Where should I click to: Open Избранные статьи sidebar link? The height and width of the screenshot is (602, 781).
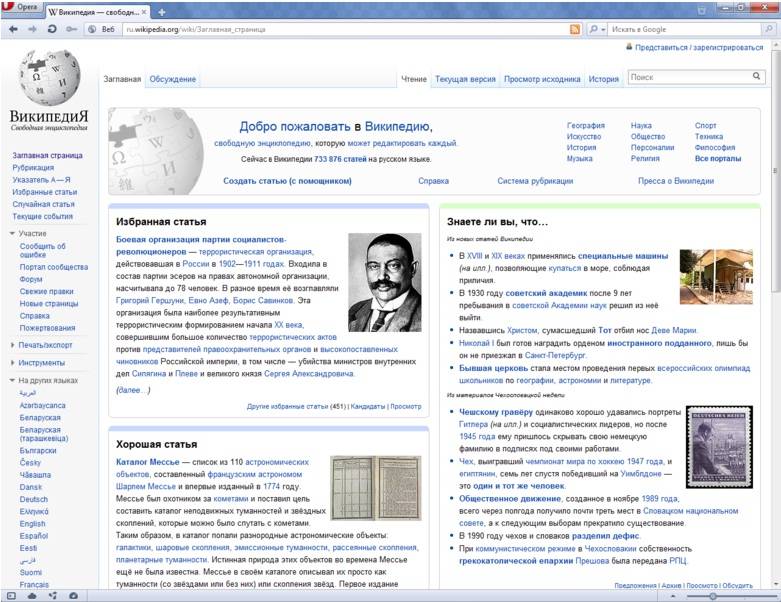point(45,192)
